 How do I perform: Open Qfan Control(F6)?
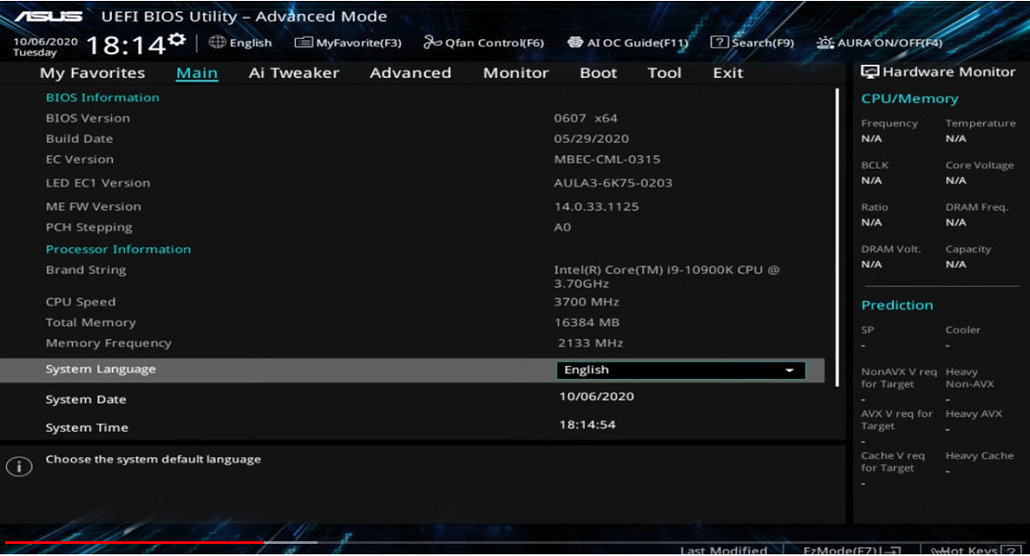[483, 43]
